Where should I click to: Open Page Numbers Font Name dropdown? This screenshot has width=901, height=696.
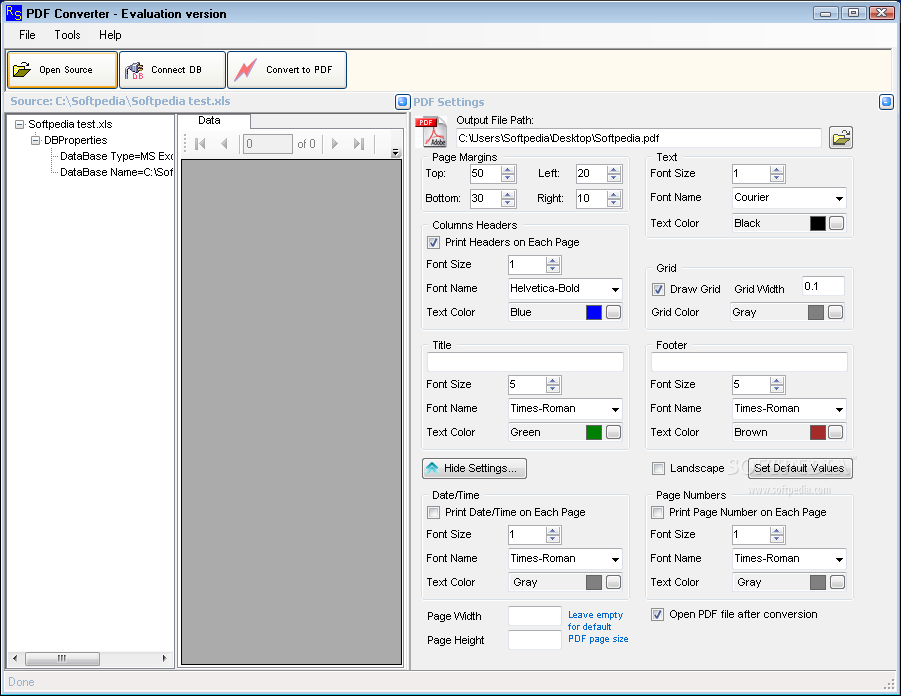click(x=840, y=559)
